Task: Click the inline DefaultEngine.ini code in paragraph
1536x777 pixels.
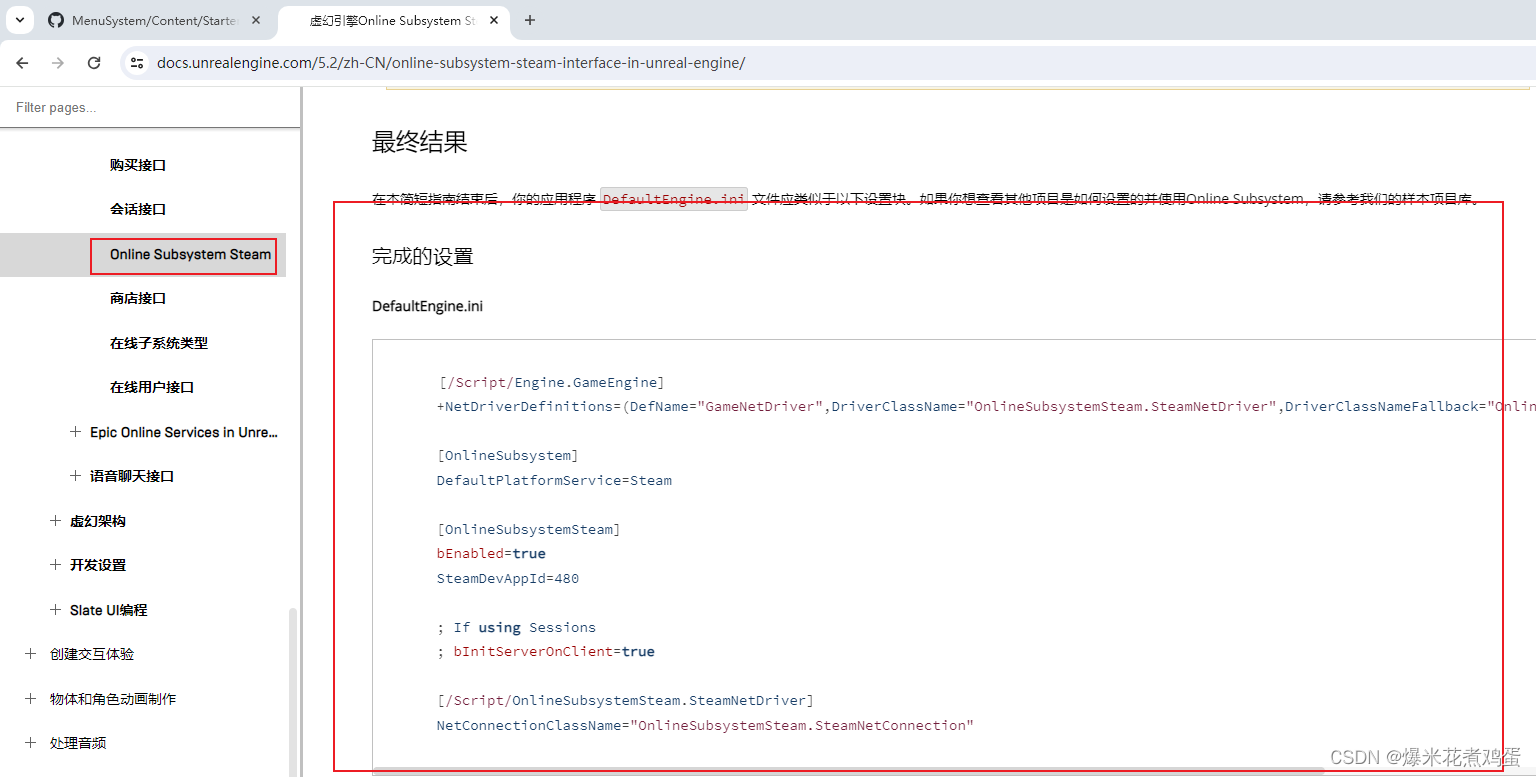Action: [674, 199]
